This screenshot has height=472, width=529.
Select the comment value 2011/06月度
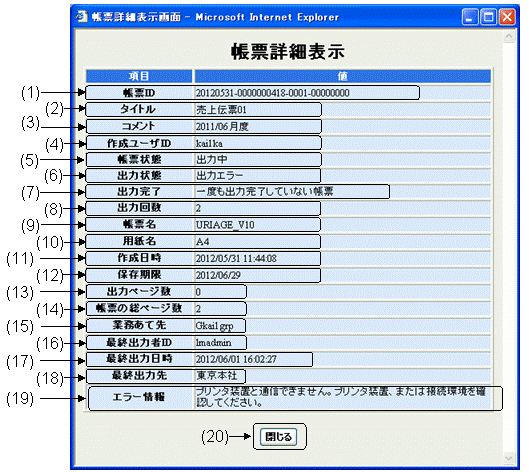(x=222, y=127)
